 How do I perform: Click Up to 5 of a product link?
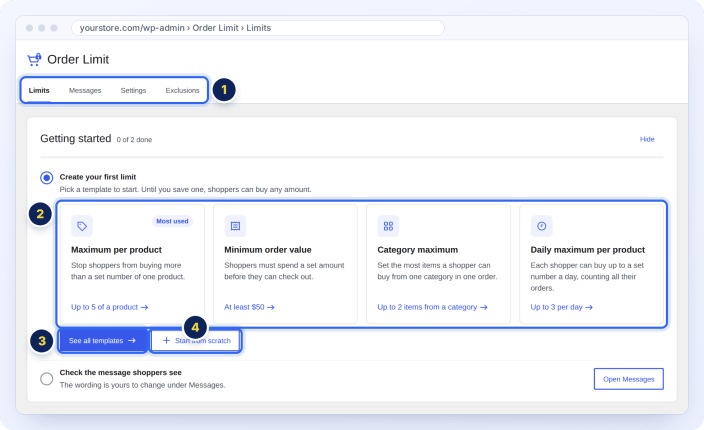[x=110, y=307]
